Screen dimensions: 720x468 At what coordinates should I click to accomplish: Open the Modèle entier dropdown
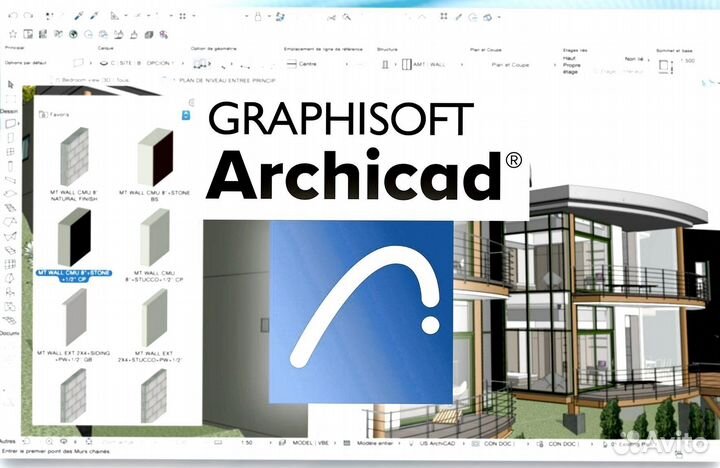pos(372,443)
